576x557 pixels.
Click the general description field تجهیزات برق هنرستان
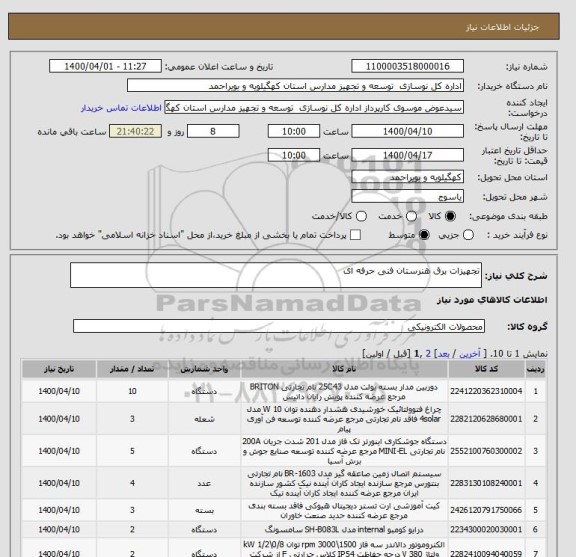276,275
